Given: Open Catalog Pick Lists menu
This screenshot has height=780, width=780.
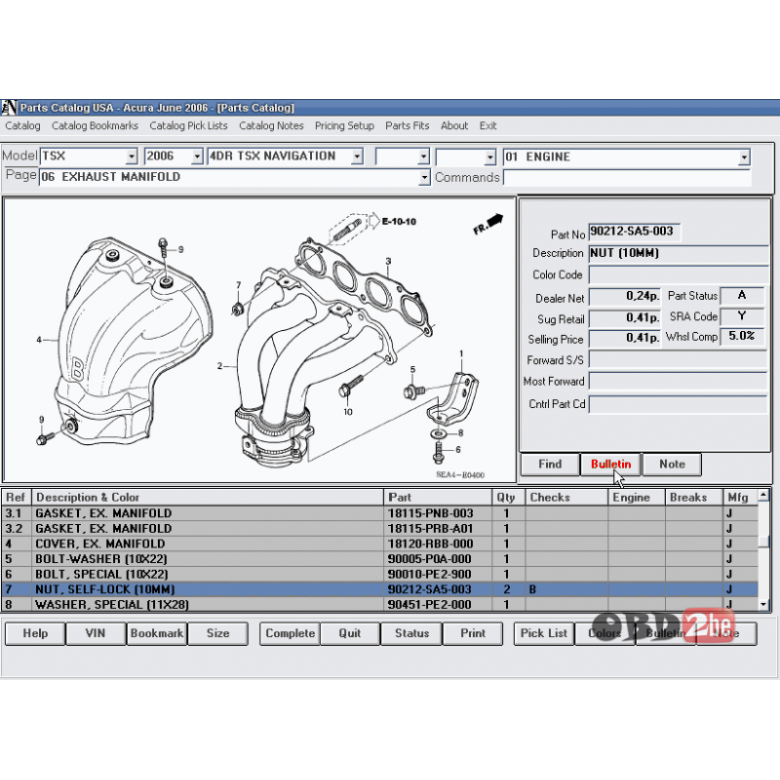Looking at the screenshot, I should (x=189, y=126).
